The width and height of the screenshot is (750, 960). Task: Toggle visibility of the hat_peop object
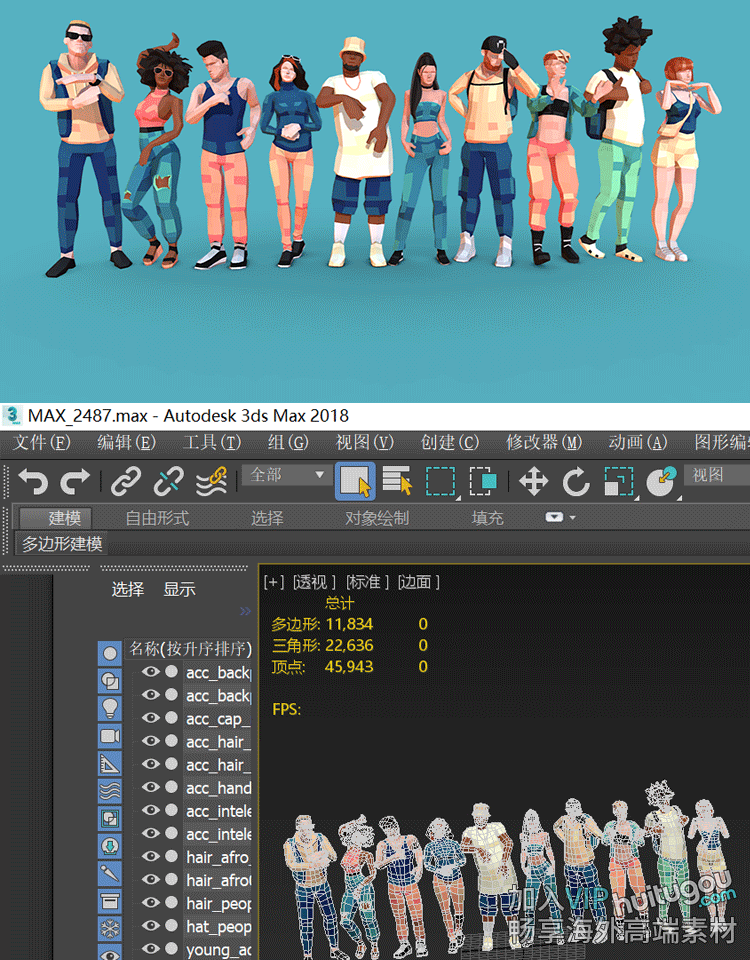coord(151,926)
